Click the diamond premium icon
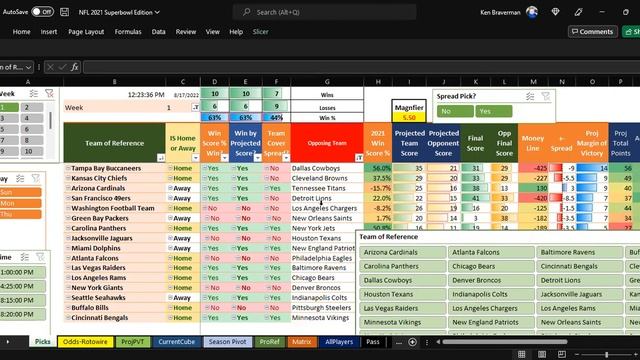The width and height of the screenshot is (640, 360). (555, 12)
